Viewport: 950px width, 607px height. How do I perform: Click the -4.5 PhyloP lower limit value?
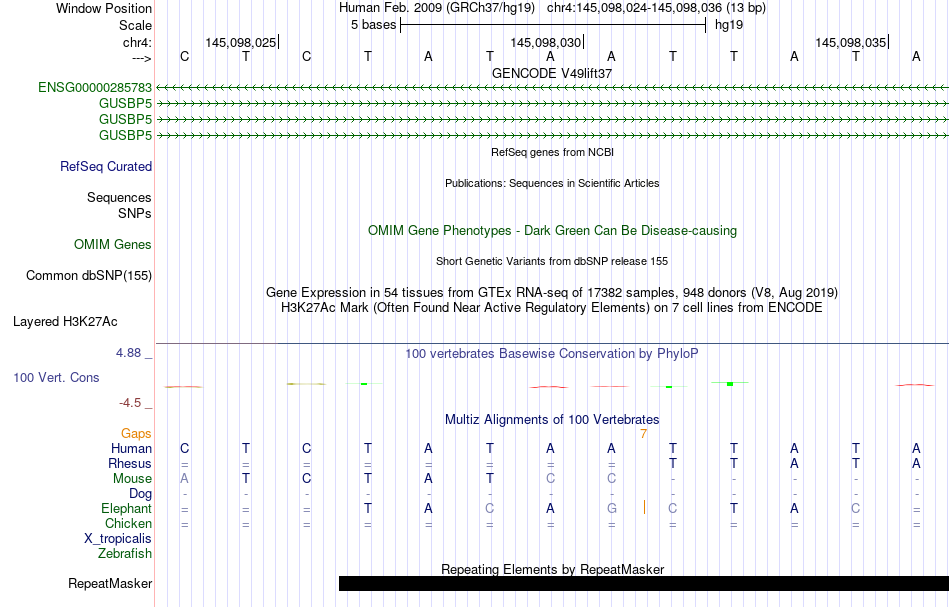(x=130, y=403)
